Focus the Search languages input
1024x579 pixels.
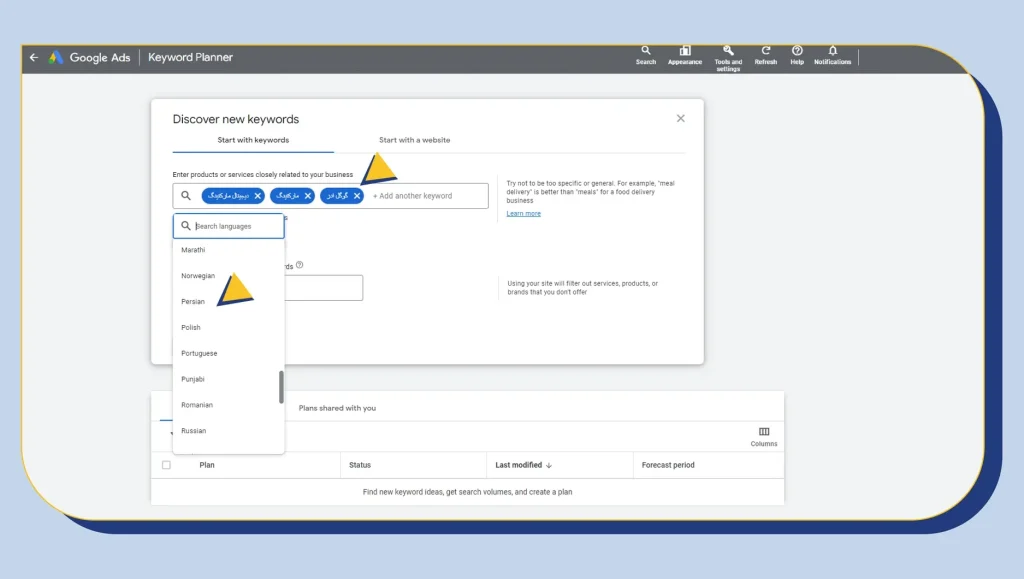click(229, 226)
